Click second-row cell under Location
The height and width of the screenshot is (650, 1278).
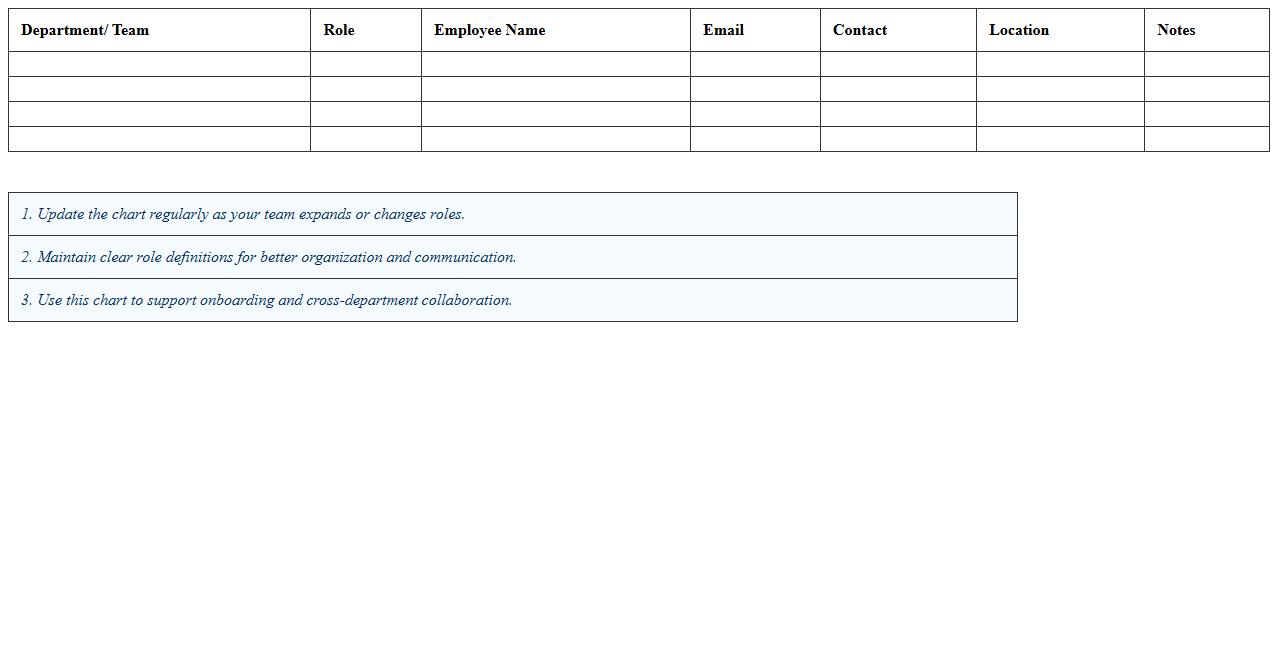click(1060, 89)
